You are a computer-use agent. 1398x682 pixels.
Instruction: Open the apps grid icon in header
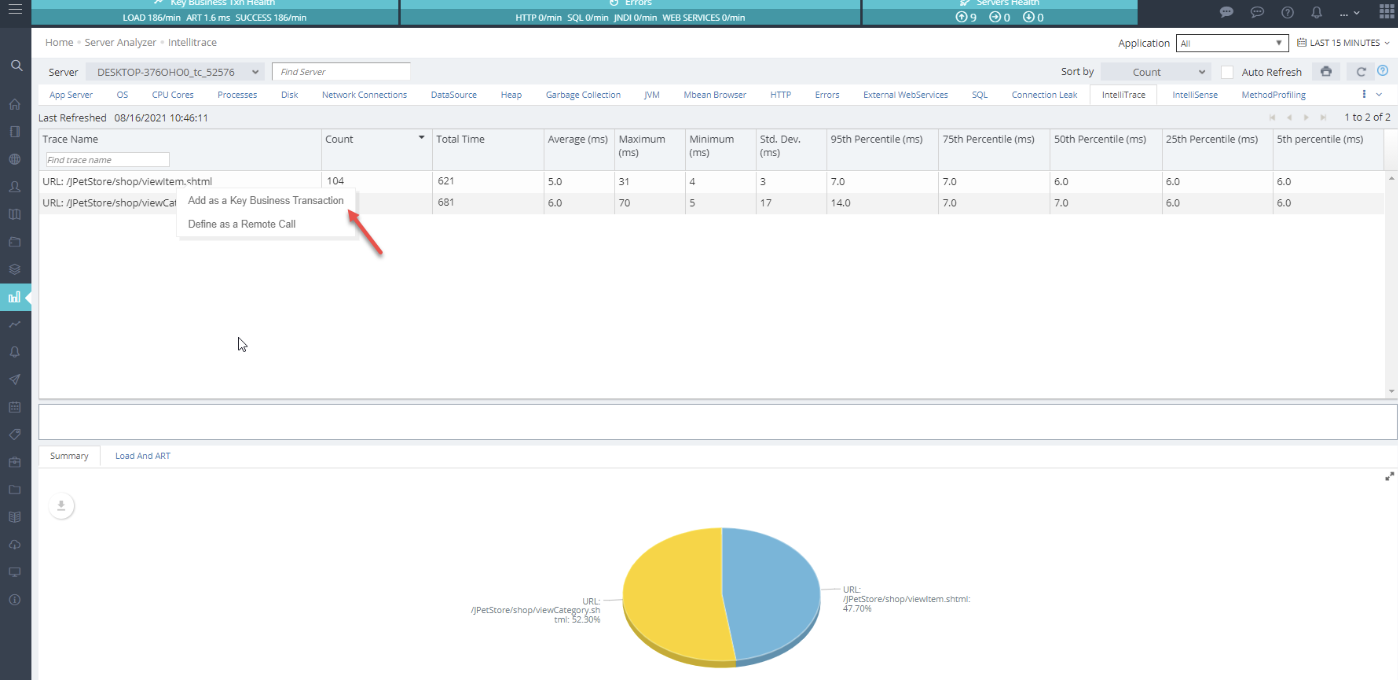point(1385,13)
